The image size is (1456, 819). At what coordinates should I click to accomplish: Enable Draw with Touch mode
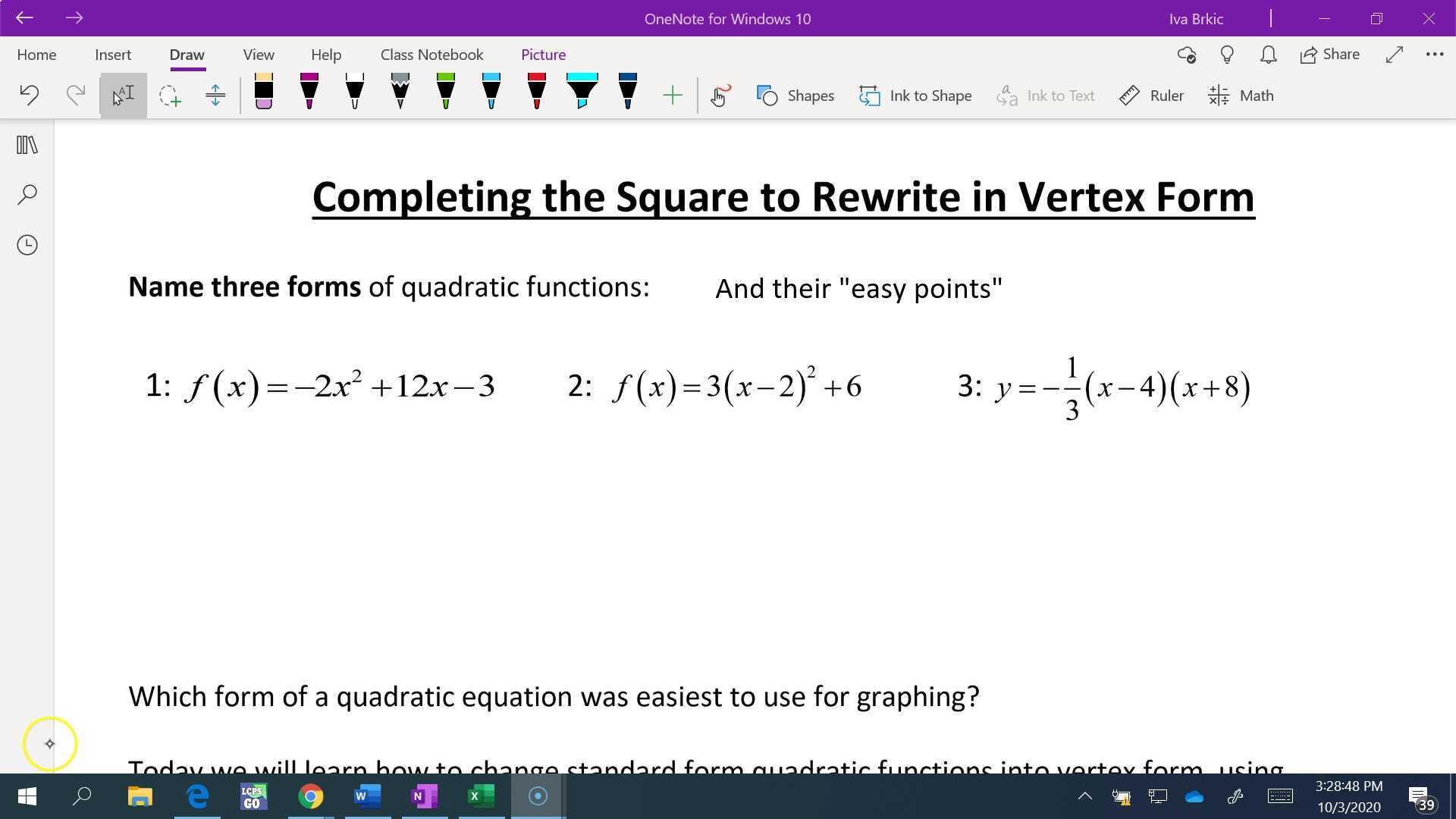(x=719, y=96)
